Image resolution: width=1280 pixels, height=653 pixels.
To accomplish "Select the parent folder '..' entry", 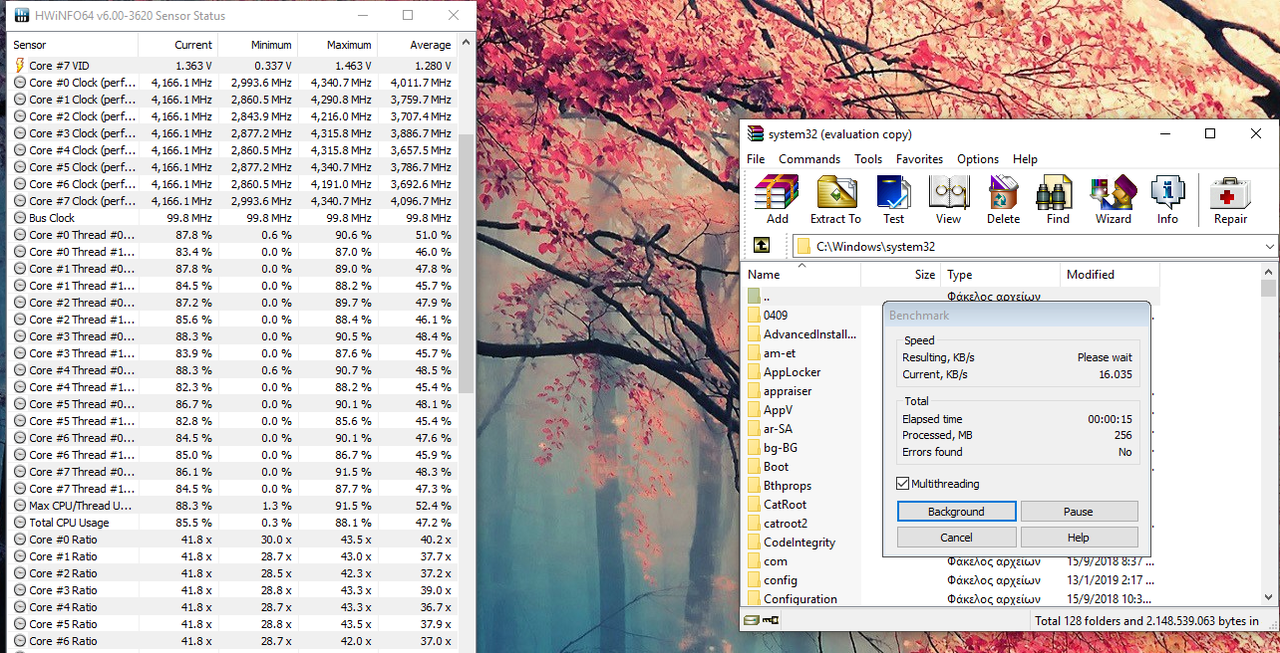I will pyautogui.click(x=755, y=296).
